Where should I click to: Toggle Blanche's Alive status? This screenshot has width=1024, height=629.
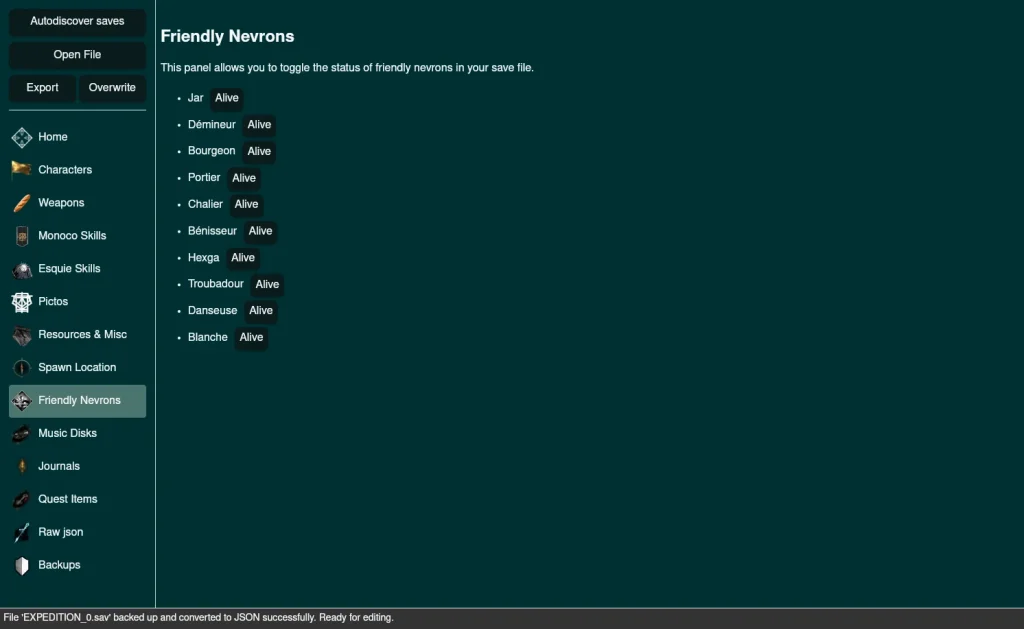[x=251, y=337]
